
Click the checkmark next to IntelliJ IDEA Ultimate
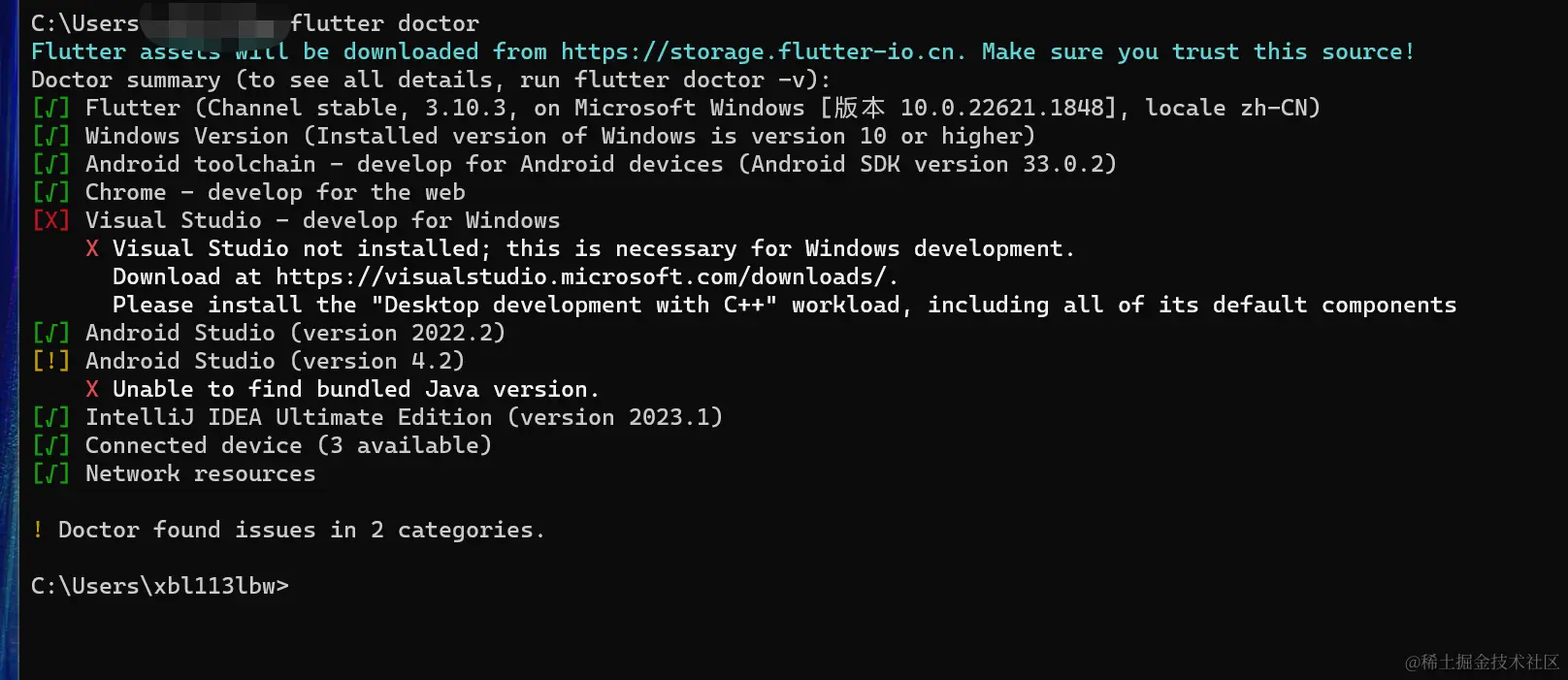coord(50,417)
